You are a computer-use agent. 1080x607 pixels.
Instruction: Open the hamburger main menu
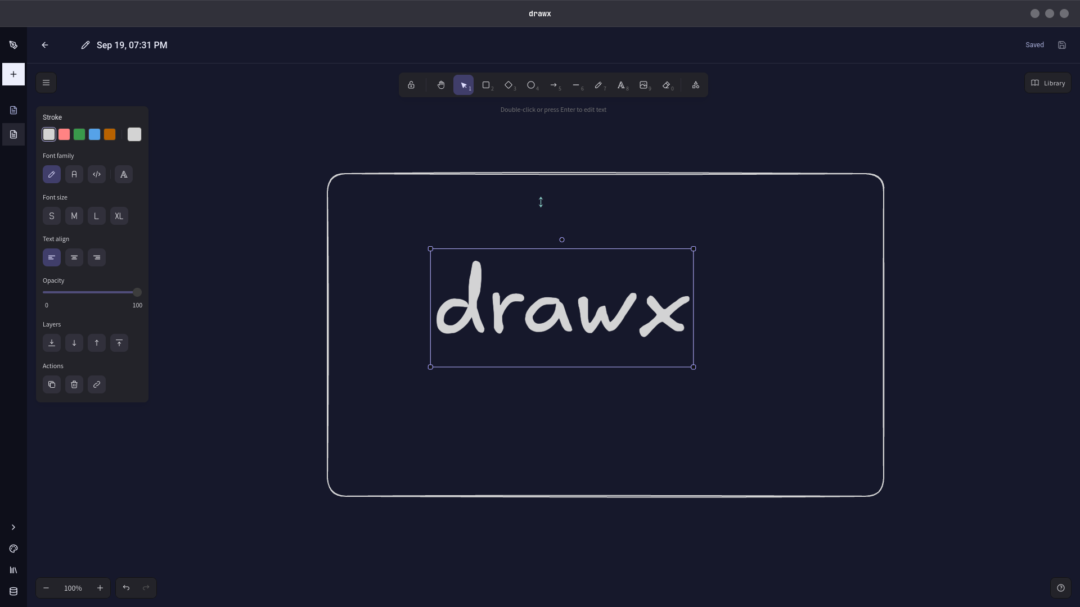[46, 83]
